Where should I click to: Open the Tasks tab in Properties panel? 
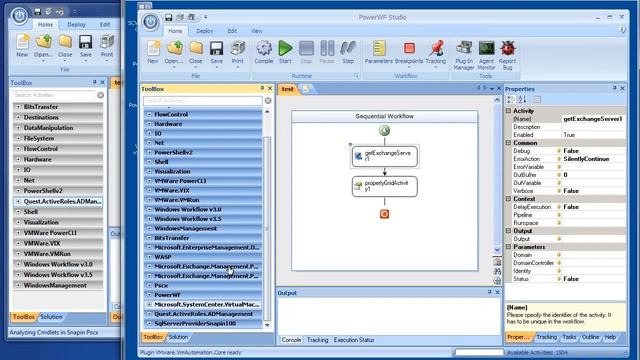(569, 337)
